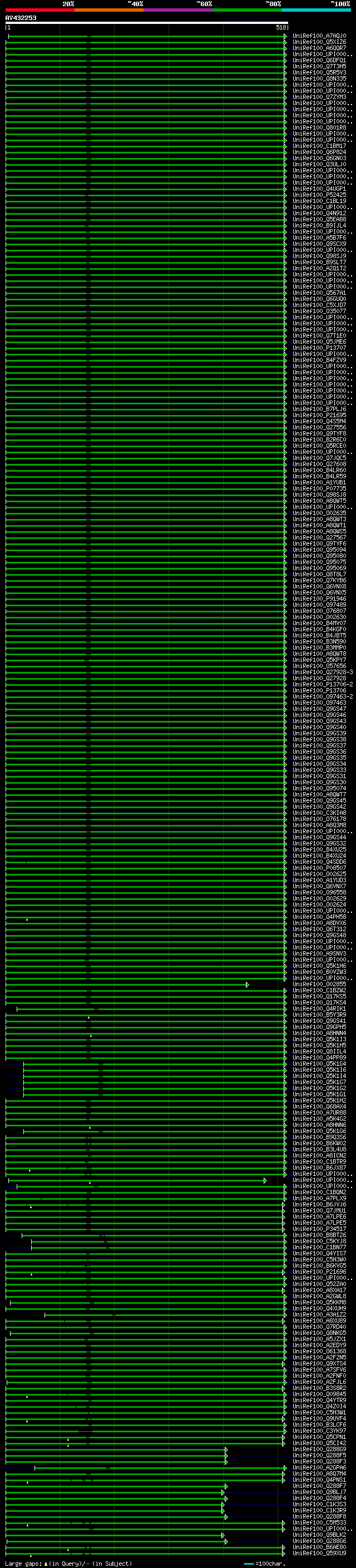356x1568 pixels.
Task: Click the UniRef100_C1BQN2 label
Action: 319,1193
